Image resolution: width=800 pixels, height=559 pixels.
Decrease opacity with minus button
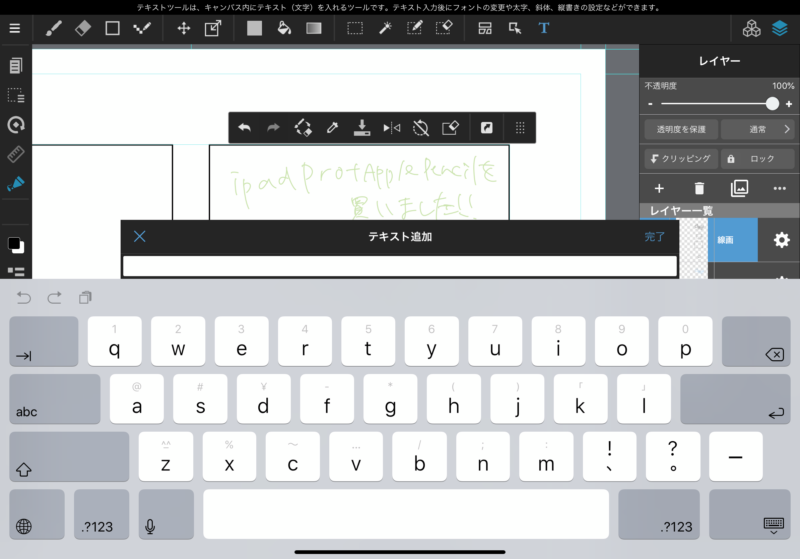click(651, 104)
